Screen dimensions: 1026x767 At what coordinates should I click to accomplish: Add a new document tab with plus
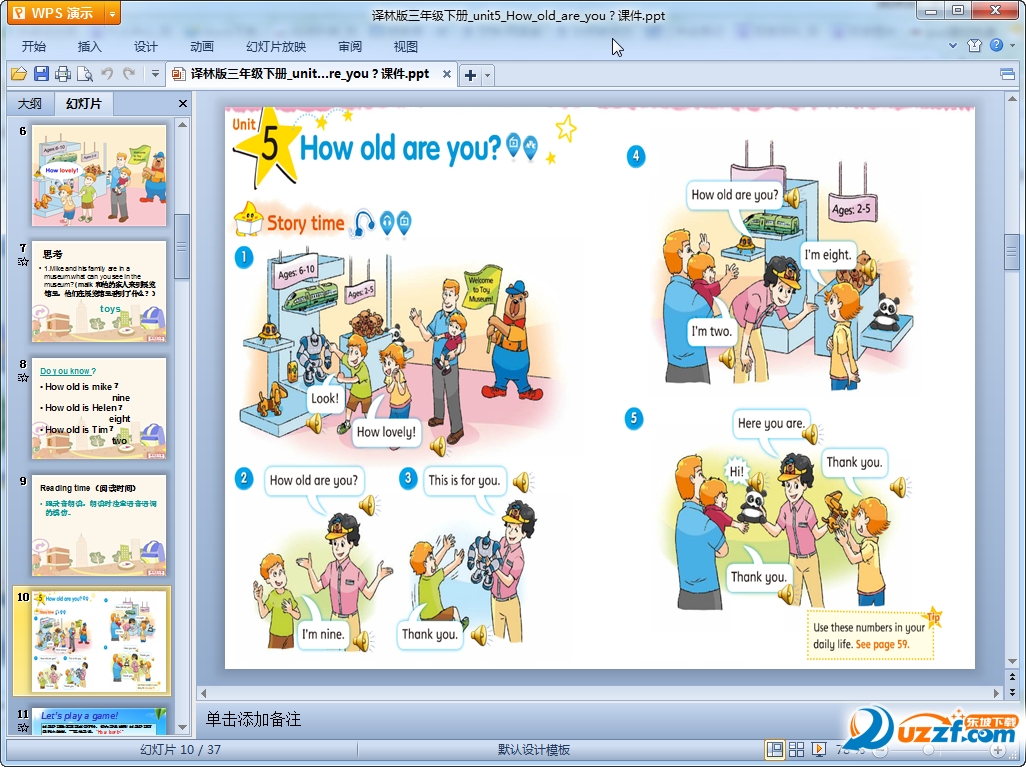(470, 75)
